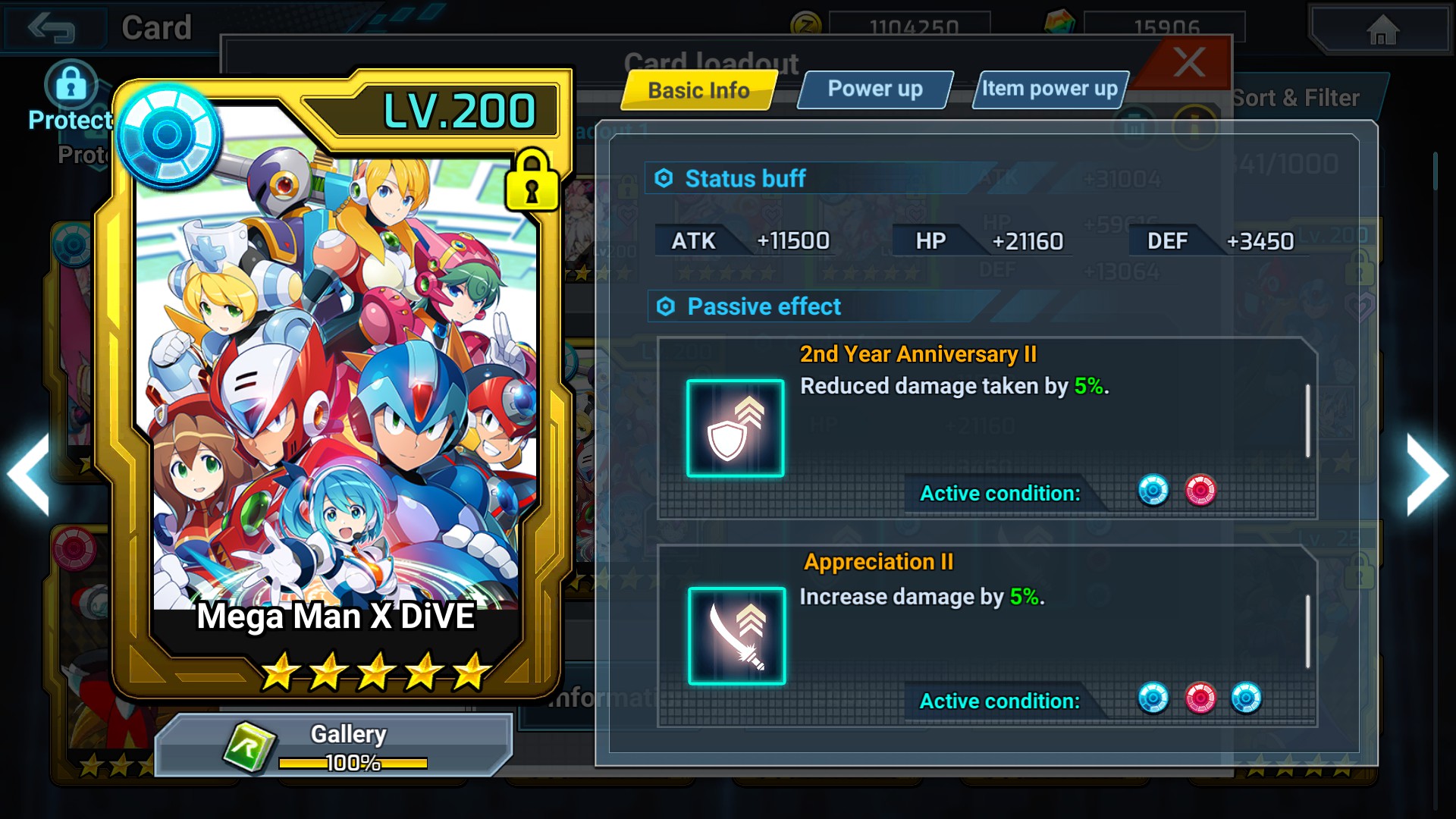The height and width of the screenshot is (819, 1456).
Task: Select the Basic Info tab
Action: coord(698,90)
